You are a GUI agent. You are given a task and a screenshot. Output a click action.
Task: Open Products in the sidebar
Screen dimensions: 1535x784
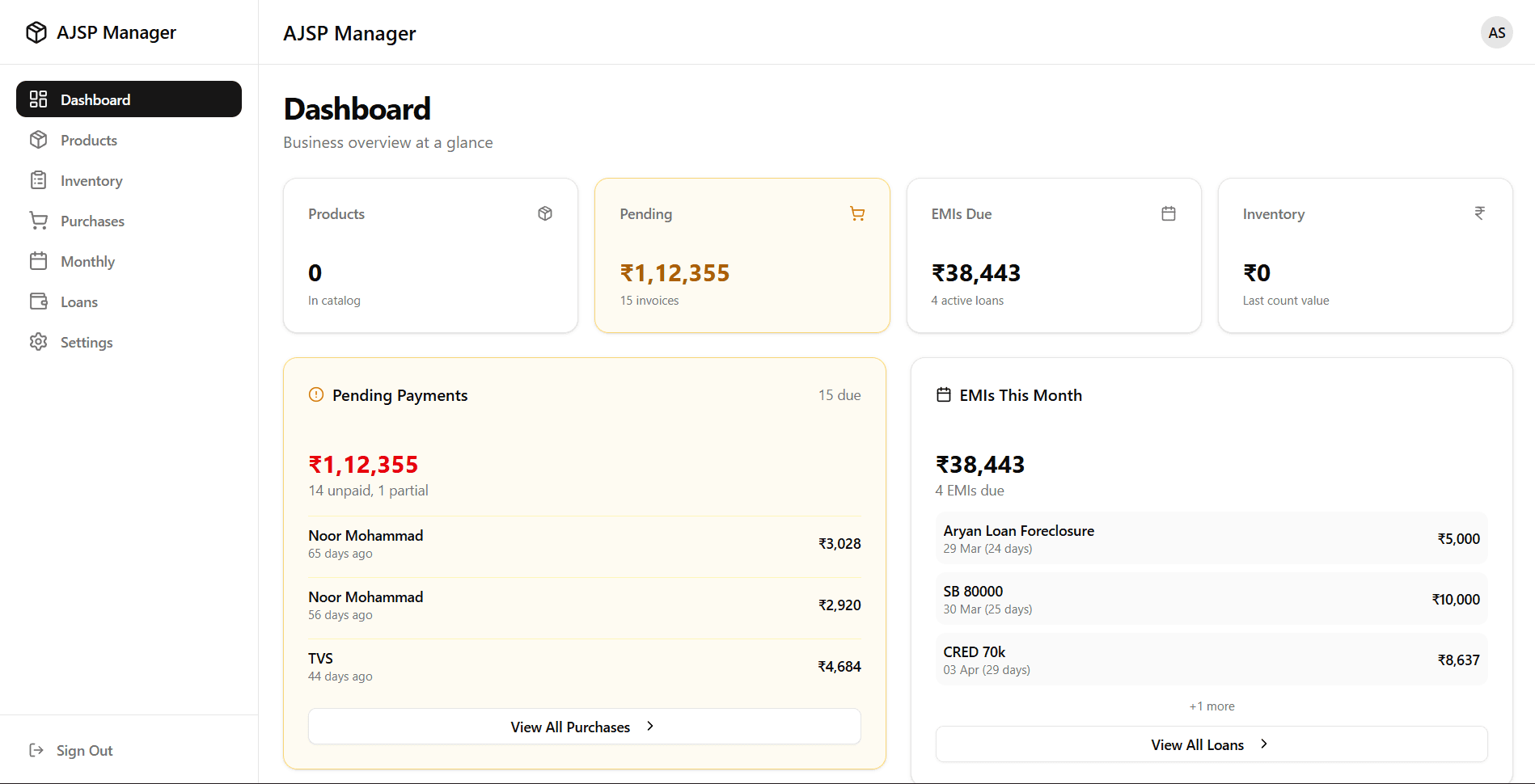(x=89, y=141)
